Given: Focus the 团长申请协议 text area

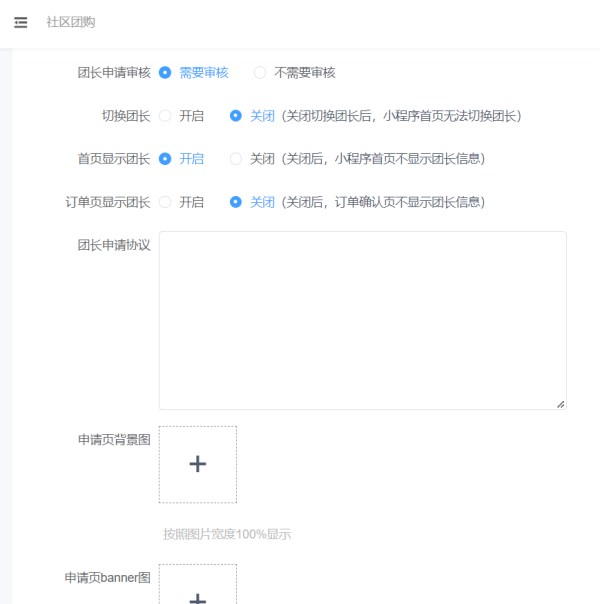Looking at the screenshot, I should coord(362,320).
